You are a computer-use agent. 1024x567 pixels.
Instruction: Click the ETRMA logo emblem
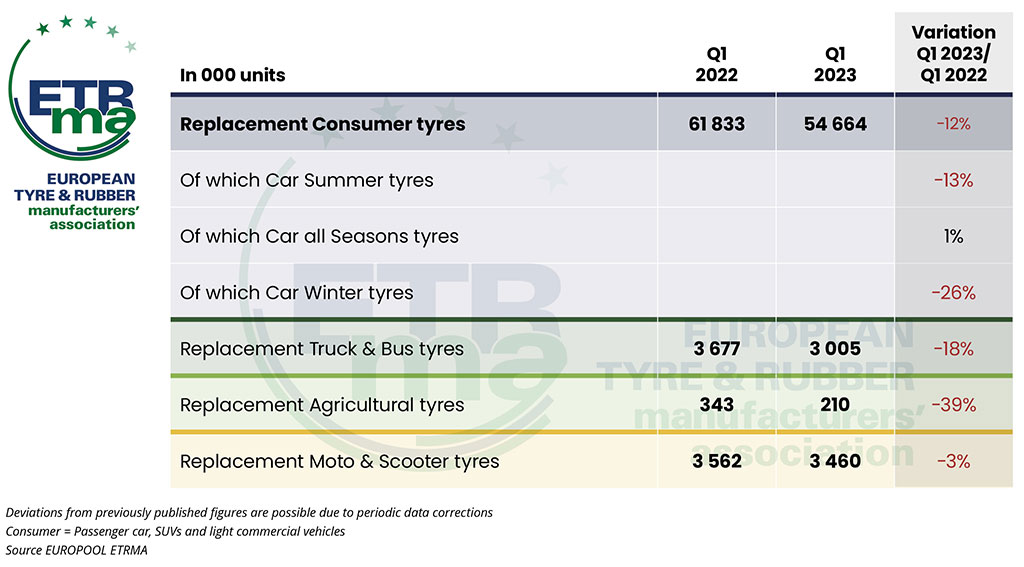point(72,88)
